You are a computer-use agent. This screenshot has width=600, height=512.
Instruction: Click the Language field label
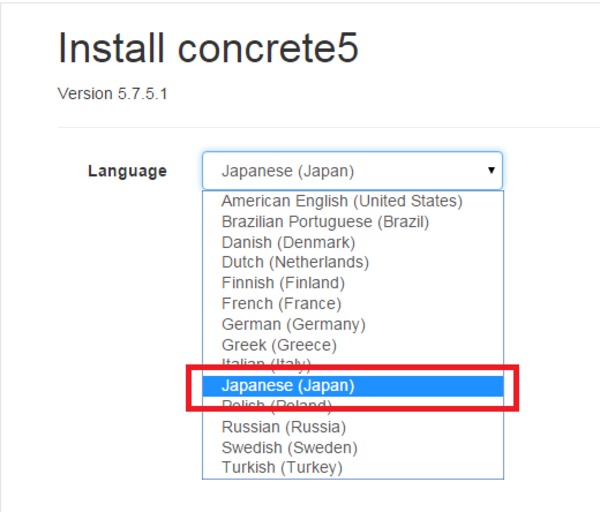tap(127, 171)
